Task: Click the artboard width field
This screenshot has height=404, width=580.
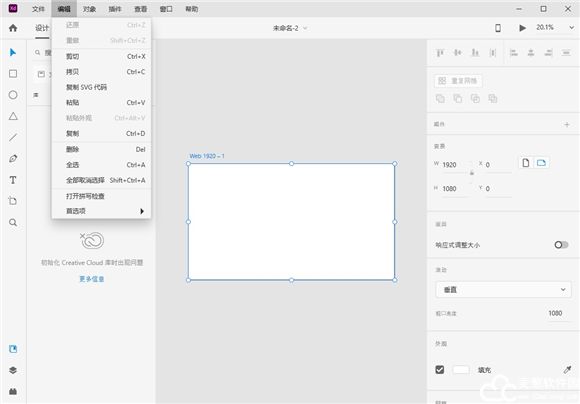Action: [456, 165]
